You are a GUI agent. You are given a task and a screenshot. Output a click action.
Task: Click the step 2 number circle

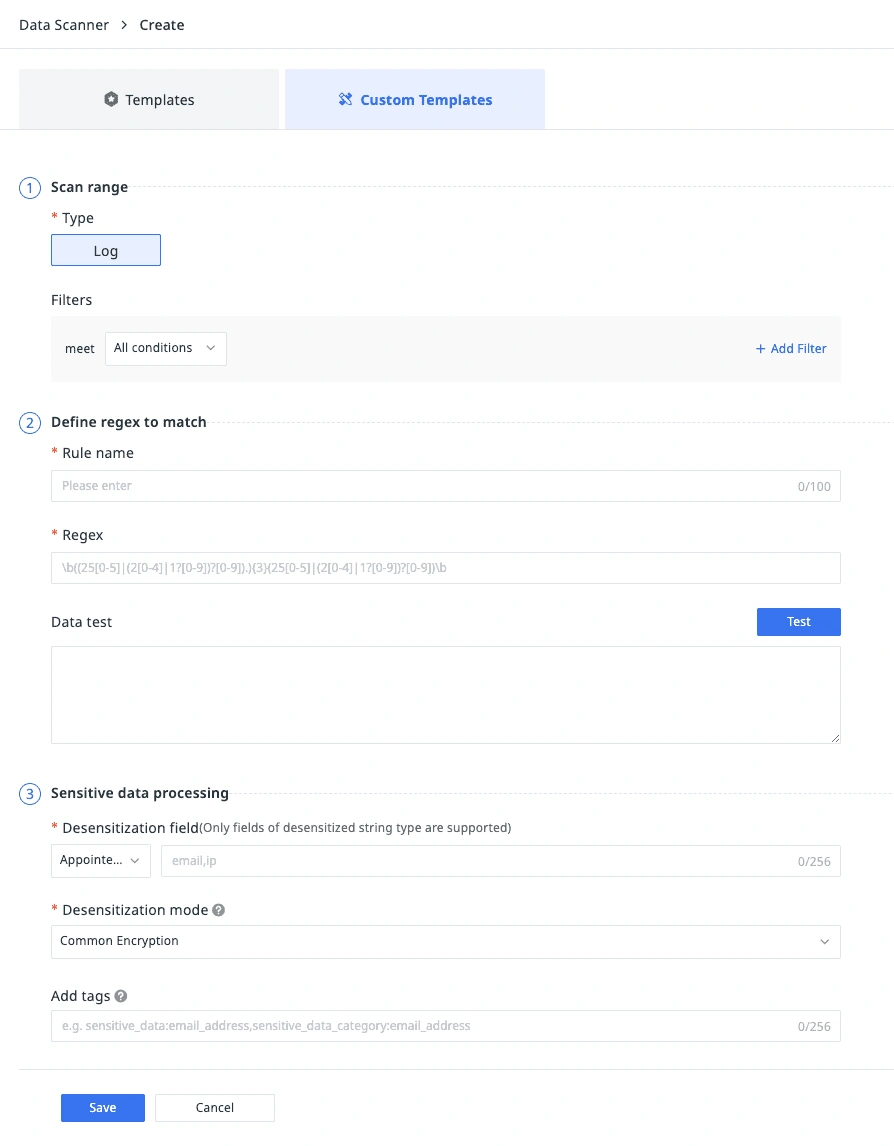30,423
